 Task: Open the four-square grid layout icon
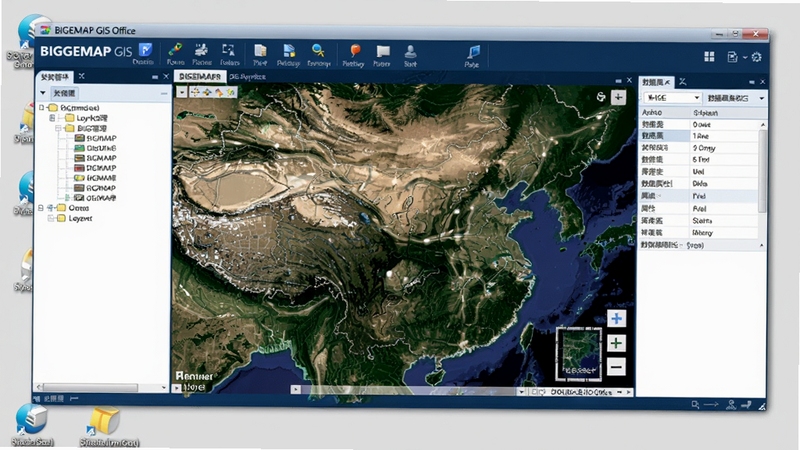pyautogui.click(x=709, y=57)
